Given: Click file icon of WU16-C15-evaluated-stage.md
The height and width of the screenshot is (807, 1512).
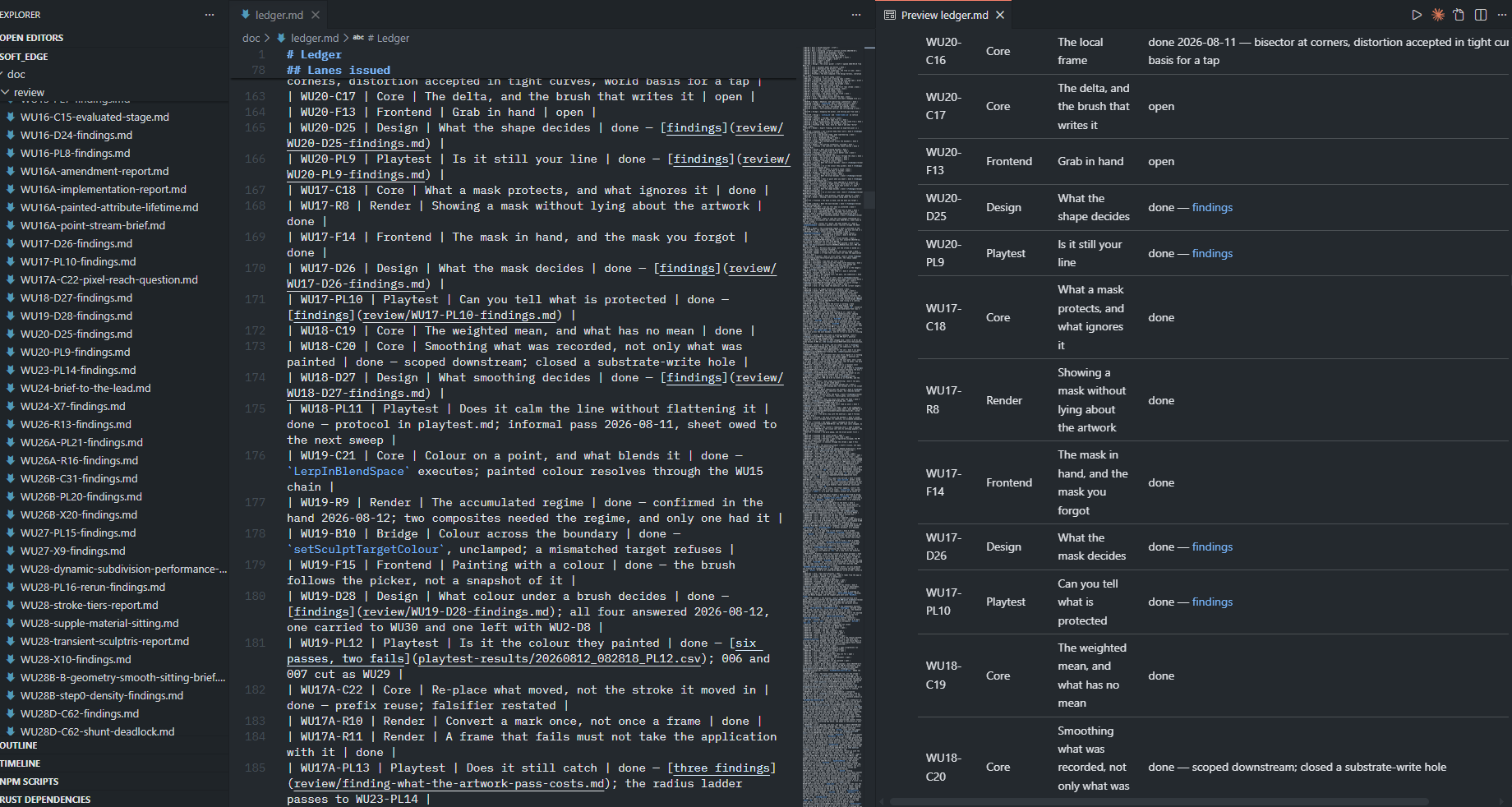Looking at the screenshot, I should (x=11, y=117).
